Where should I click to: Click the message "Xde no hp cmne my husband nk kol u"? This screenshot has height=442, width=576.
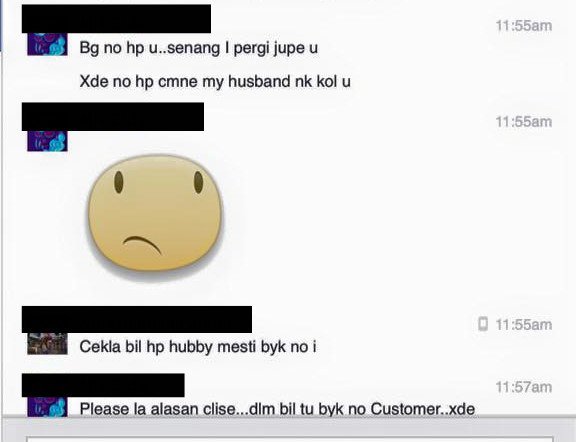coord(215,82)
